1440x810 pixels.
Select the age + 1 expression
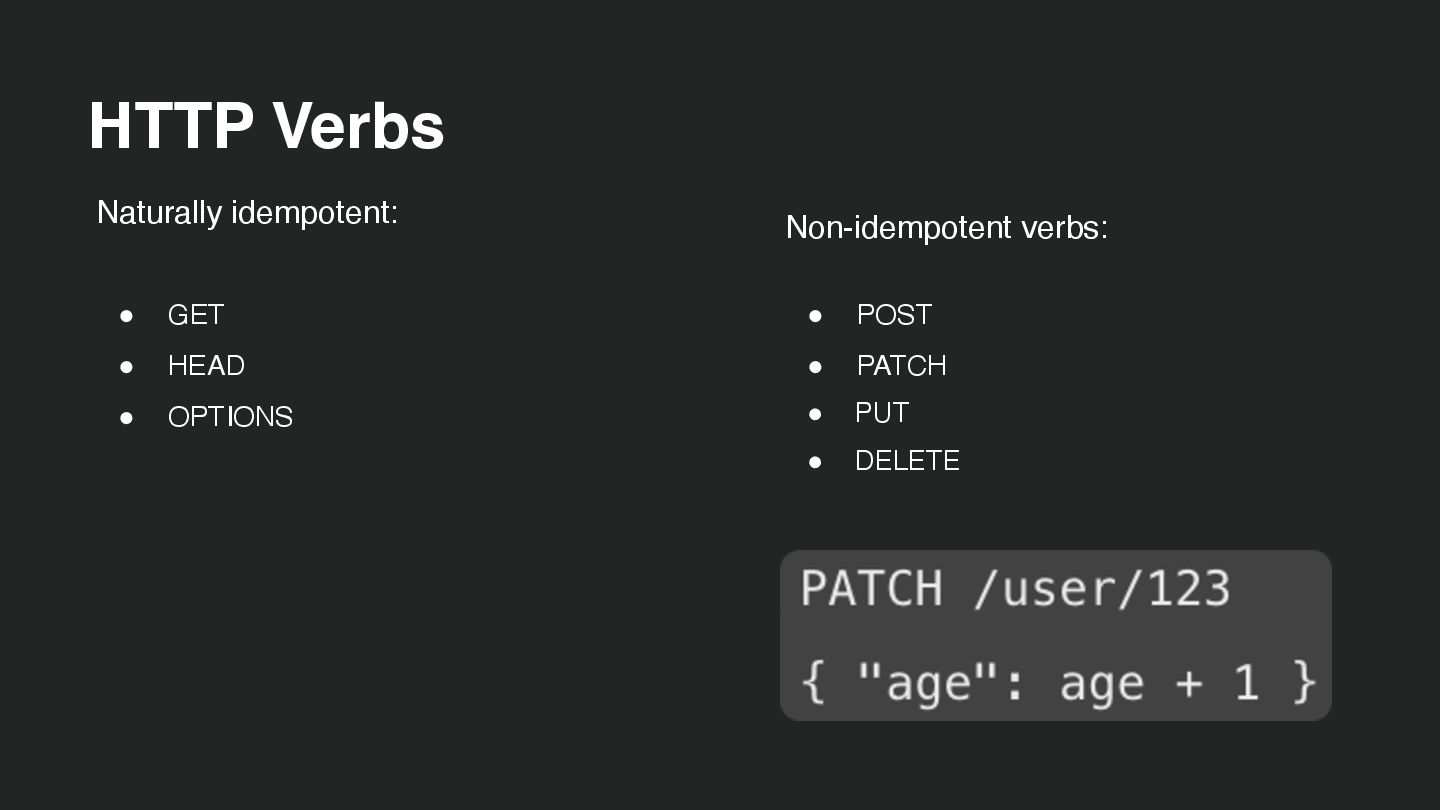1159,684
